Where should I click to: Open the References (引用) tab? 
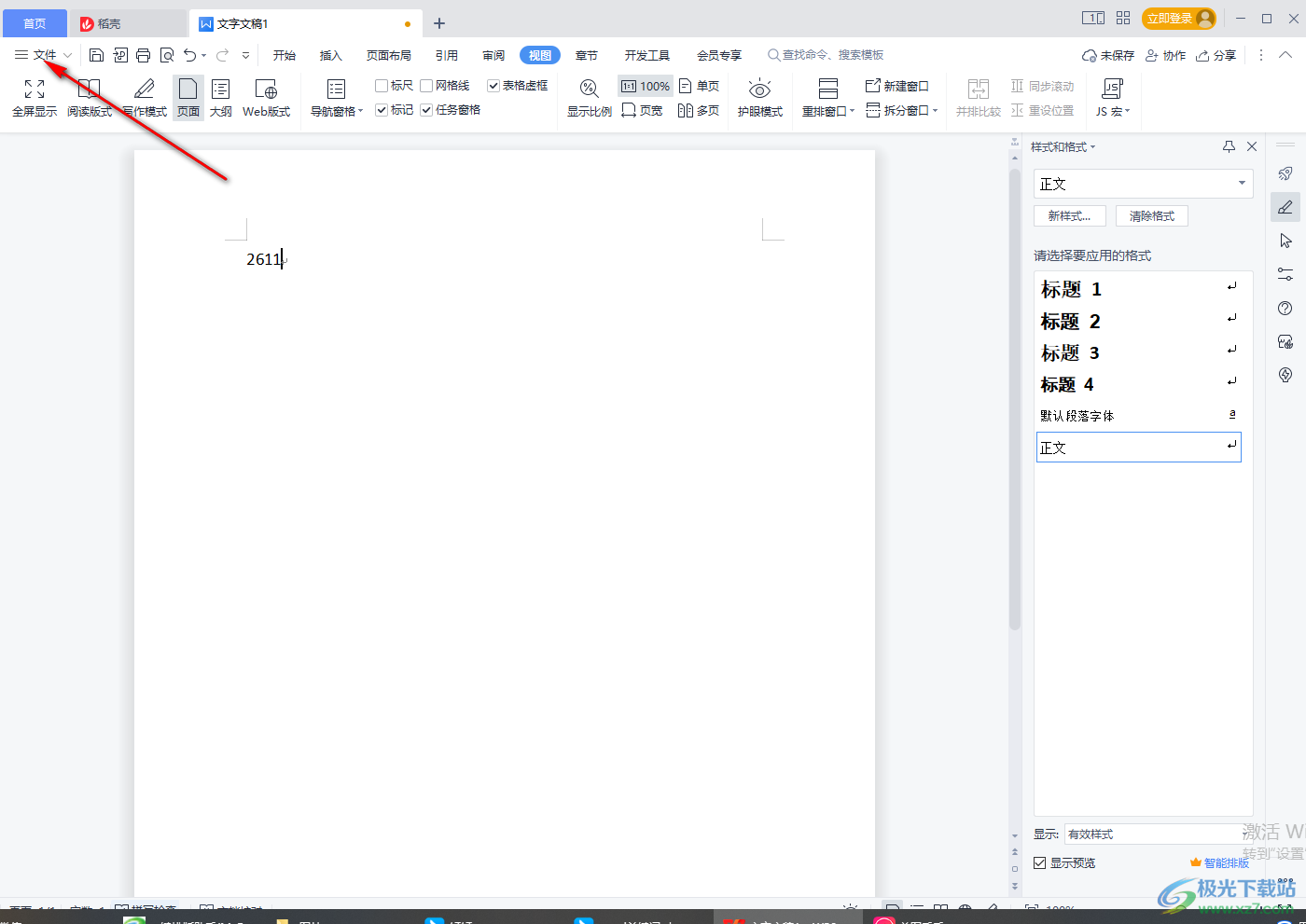[447, 55]
